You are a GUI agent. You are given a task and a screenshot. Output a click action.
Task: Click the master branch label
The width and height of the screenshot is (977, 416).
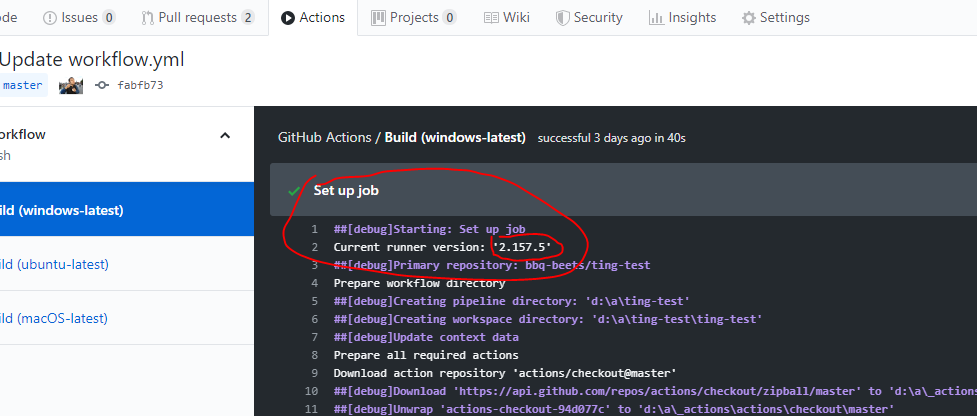22,85
